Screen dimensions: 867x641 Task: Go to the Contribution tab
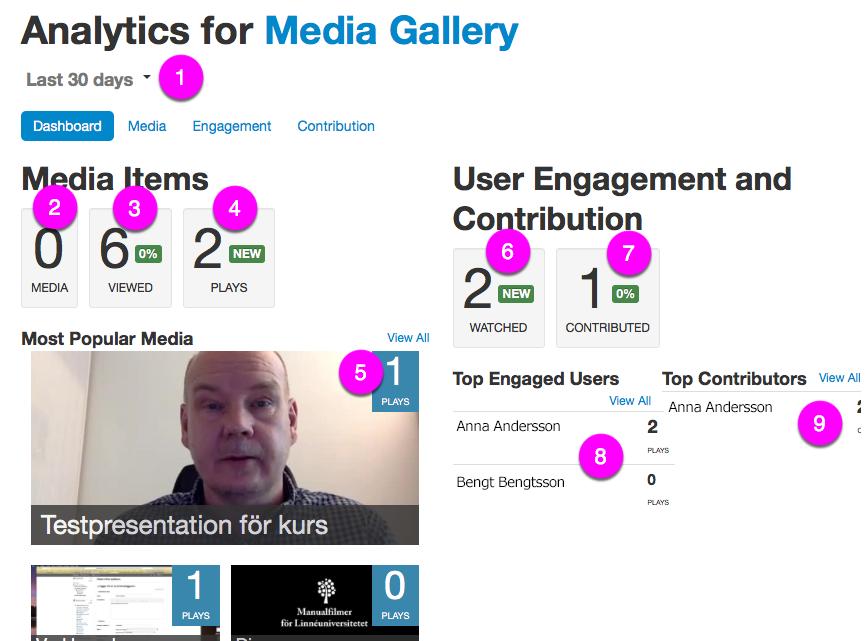click(x=336, y=126)
